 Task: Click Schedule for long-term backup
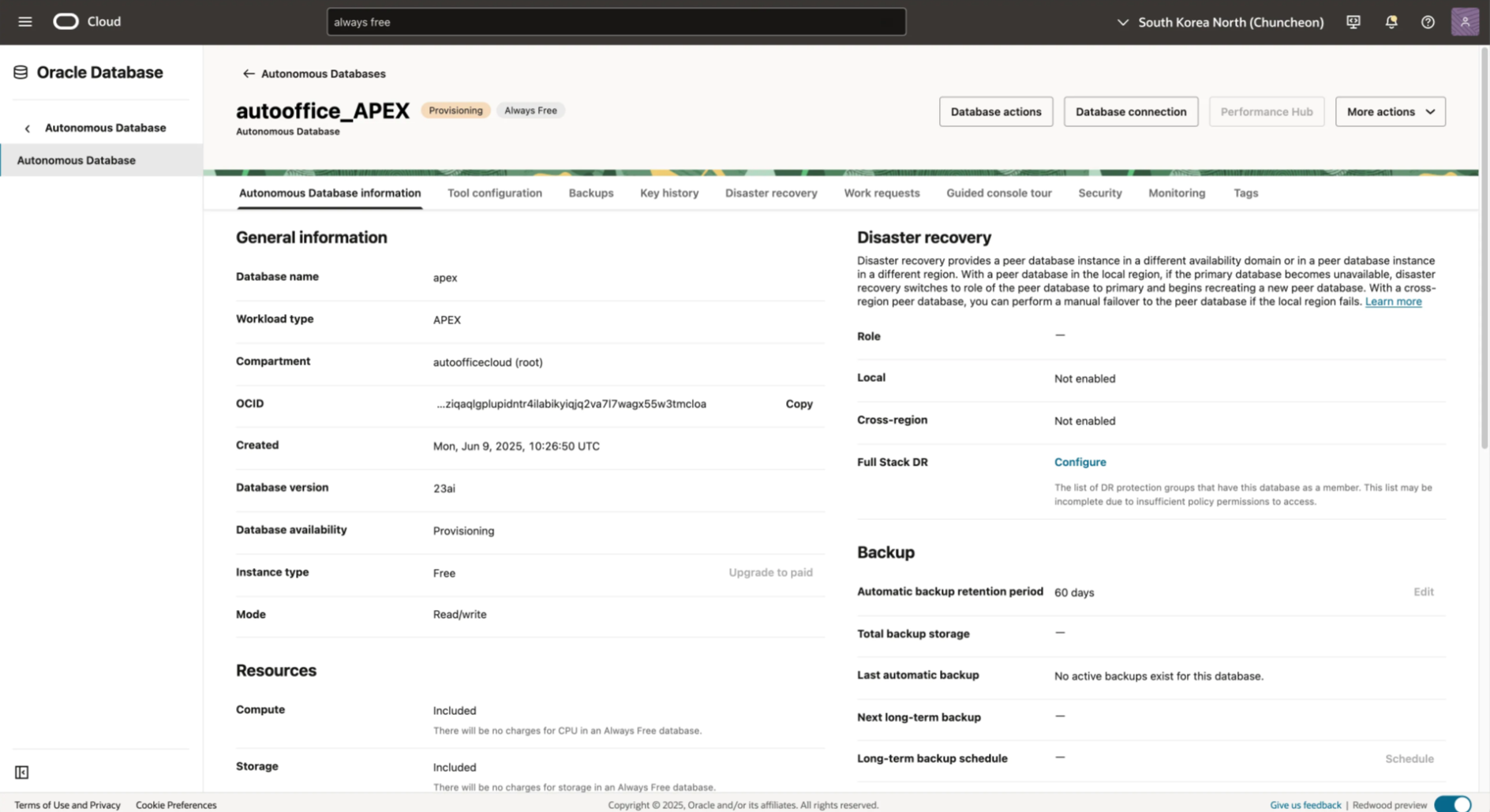1409,758
